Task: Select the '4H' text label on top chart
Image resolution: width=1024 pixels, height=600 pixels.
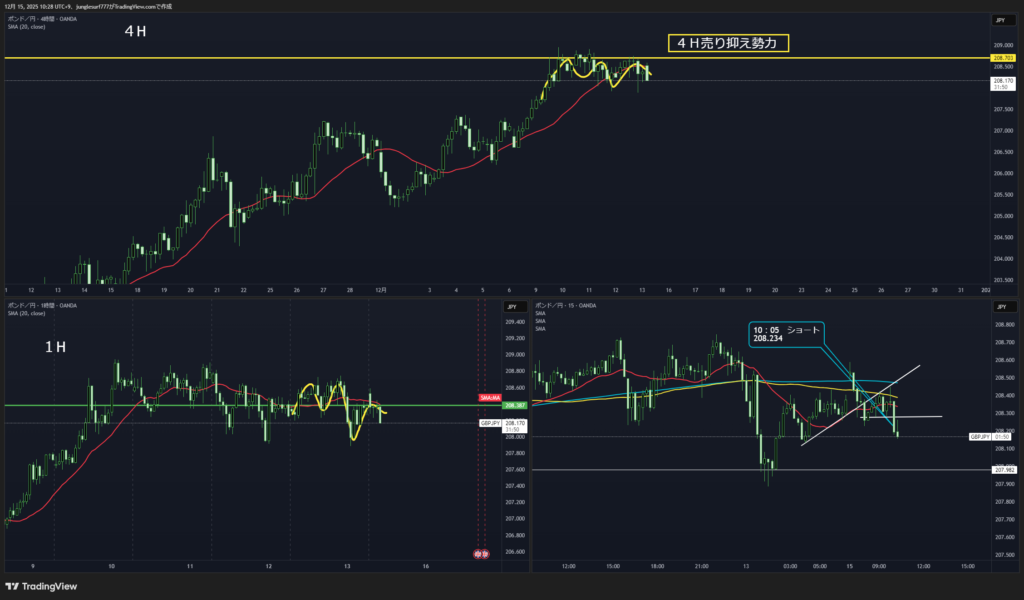Action: coord(135,32)
